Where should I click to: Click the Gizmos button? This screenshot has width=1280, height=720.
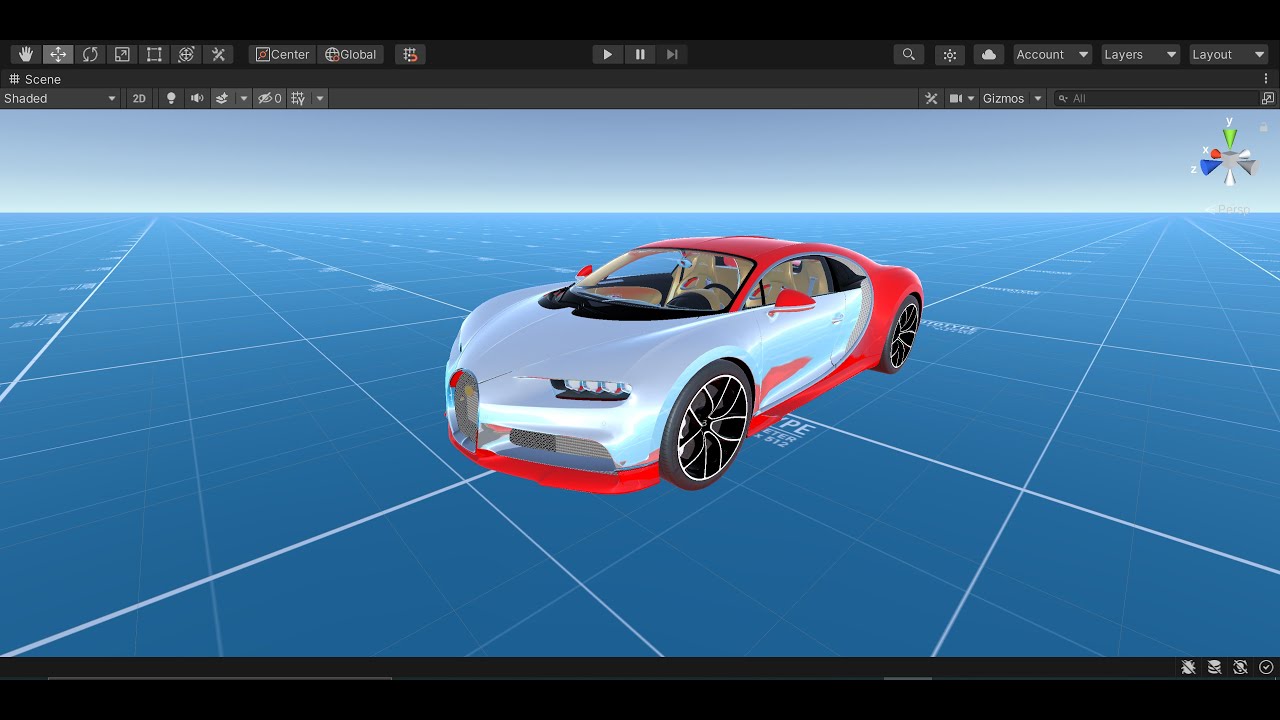point(1003,98)
